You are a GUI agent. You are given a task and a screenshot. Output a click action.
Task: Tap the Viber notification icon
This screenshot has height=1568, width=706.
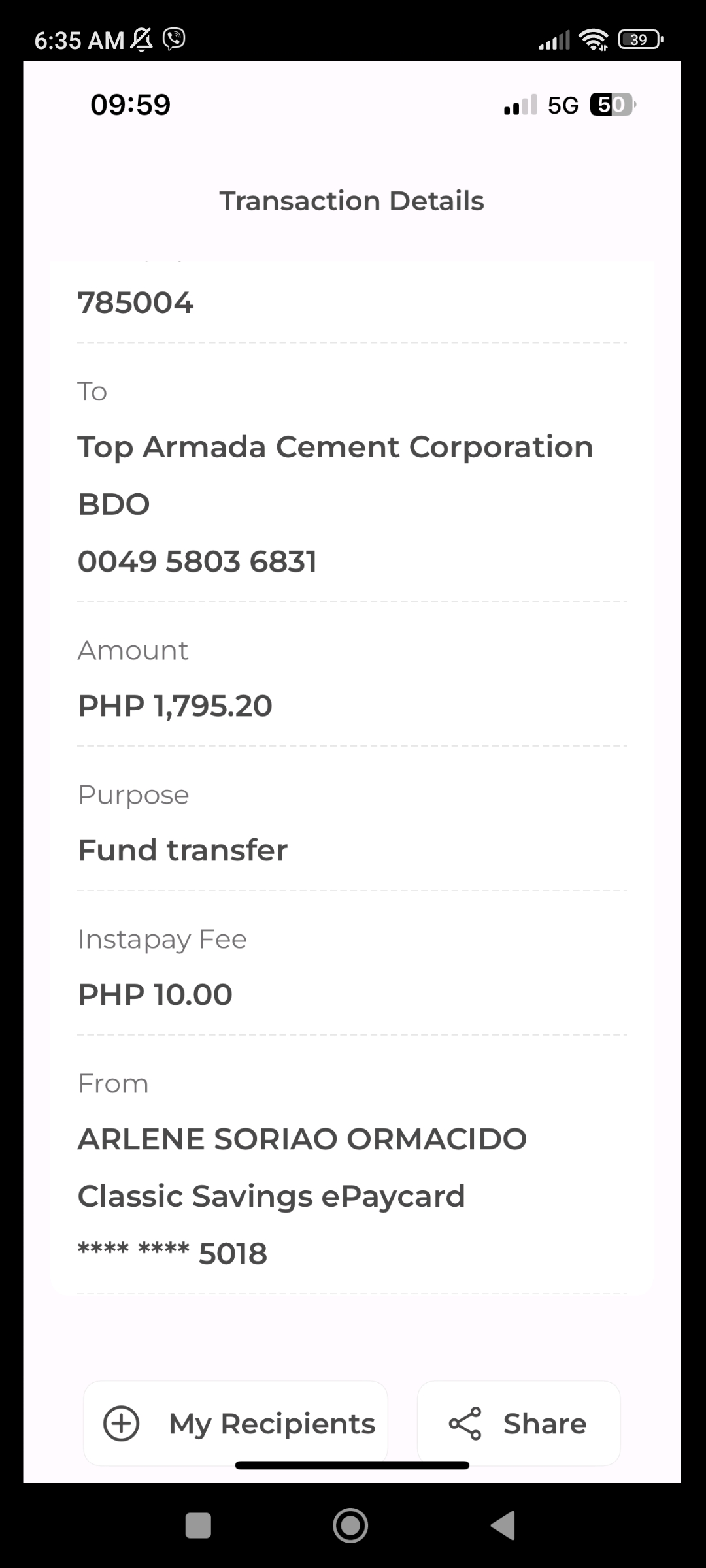[x=175, y=39]
